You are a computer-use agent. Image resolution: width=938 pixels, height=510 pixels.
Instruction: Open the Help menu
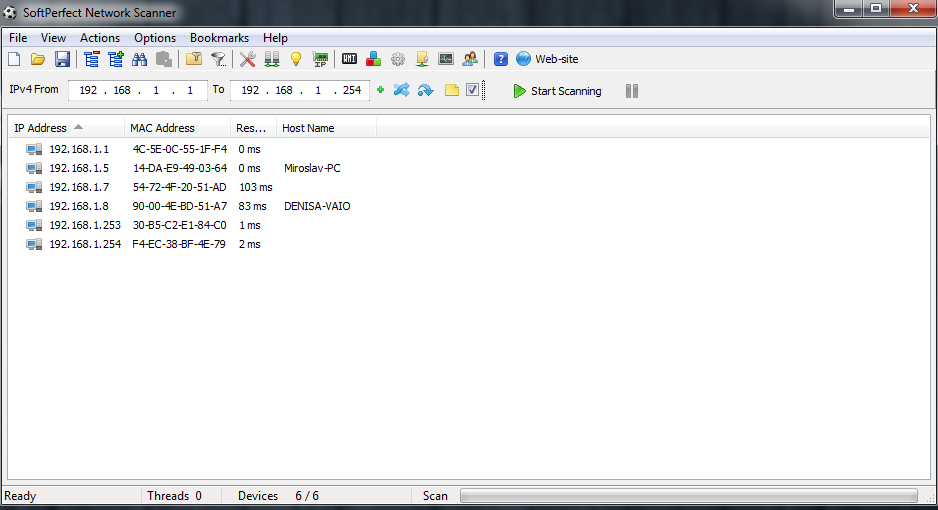click(x=275, y=38)
